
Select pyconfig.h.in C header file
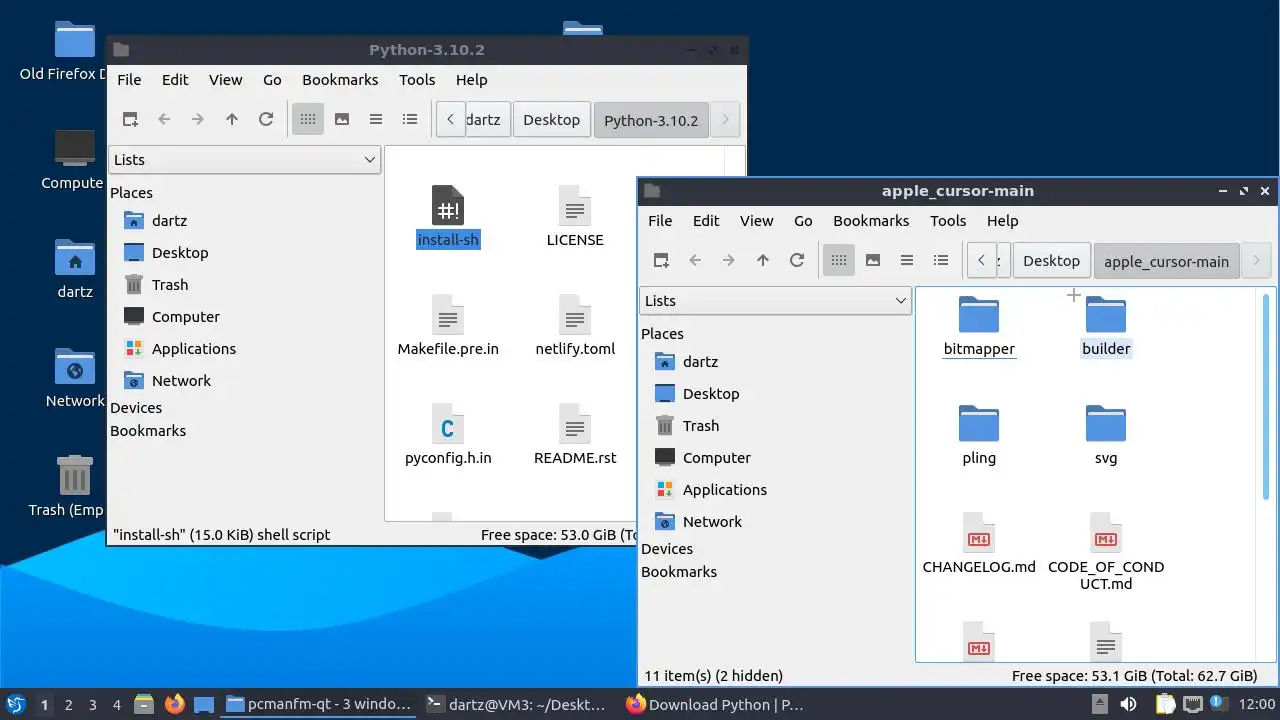448,434
